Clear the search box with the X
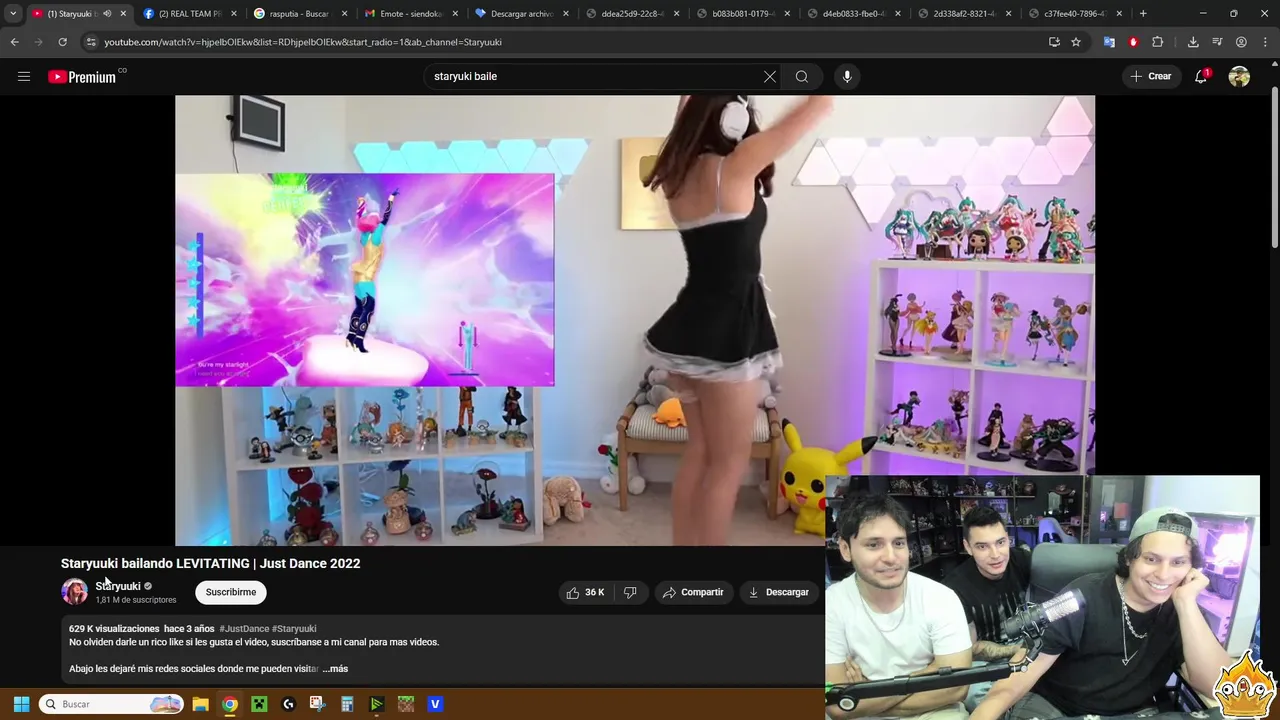 pyautogui.click(x=770, y=76)
